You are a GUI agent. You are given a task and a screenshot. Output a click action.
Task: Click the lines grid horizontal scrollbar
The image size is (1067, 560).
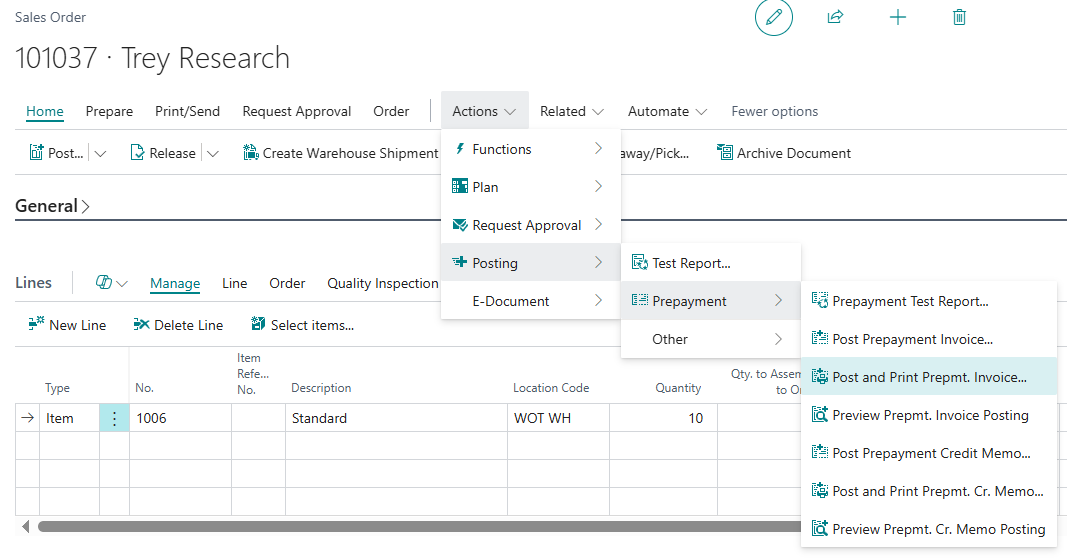tap(419, 526)
